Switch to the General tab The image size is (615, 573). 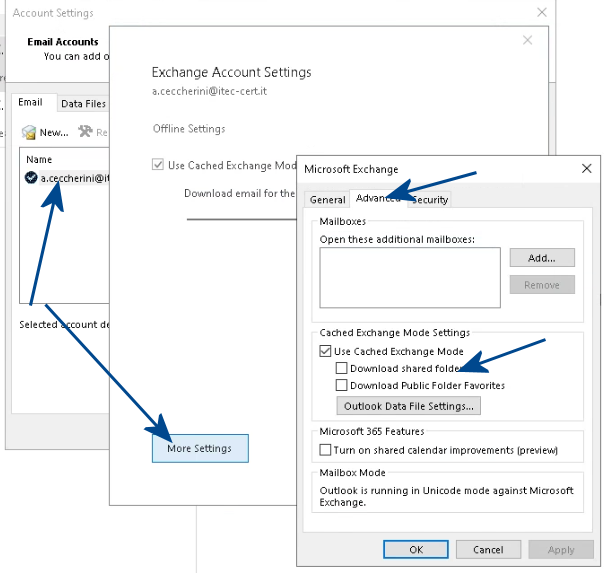point(327,200)
